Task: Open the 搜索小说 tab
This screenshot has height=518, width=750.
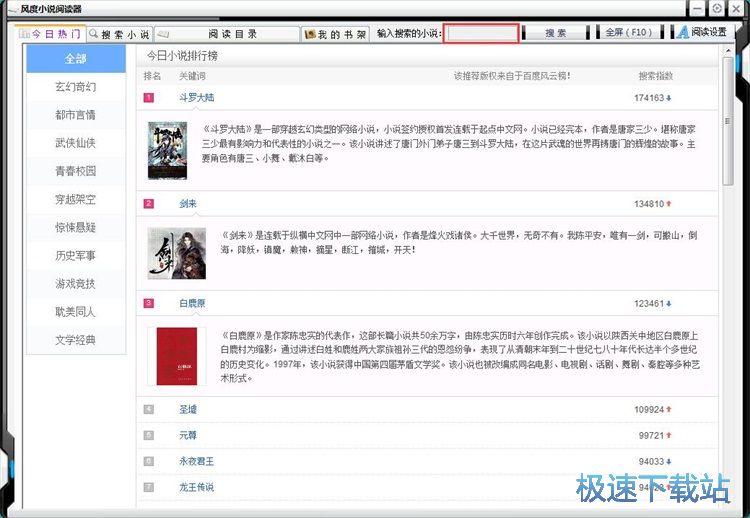Action: [x=125, y=33]
